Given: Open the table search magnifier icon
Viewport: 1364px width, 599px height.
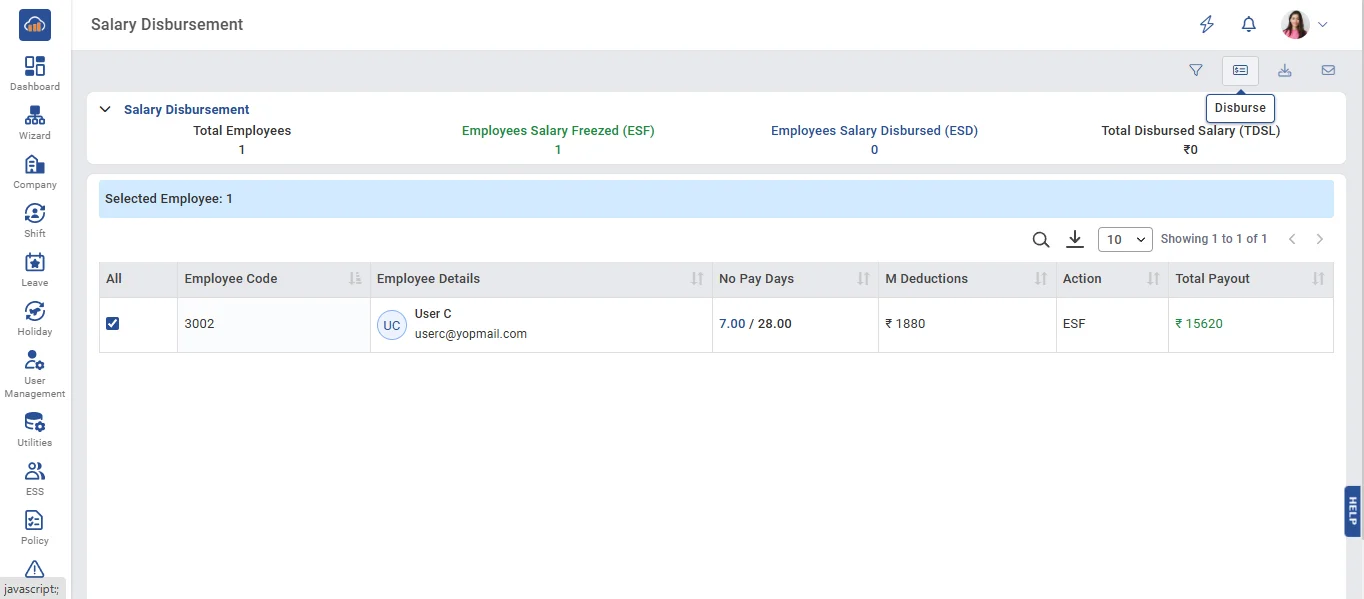Looking at the screenshot, I should click(1041, 240).
